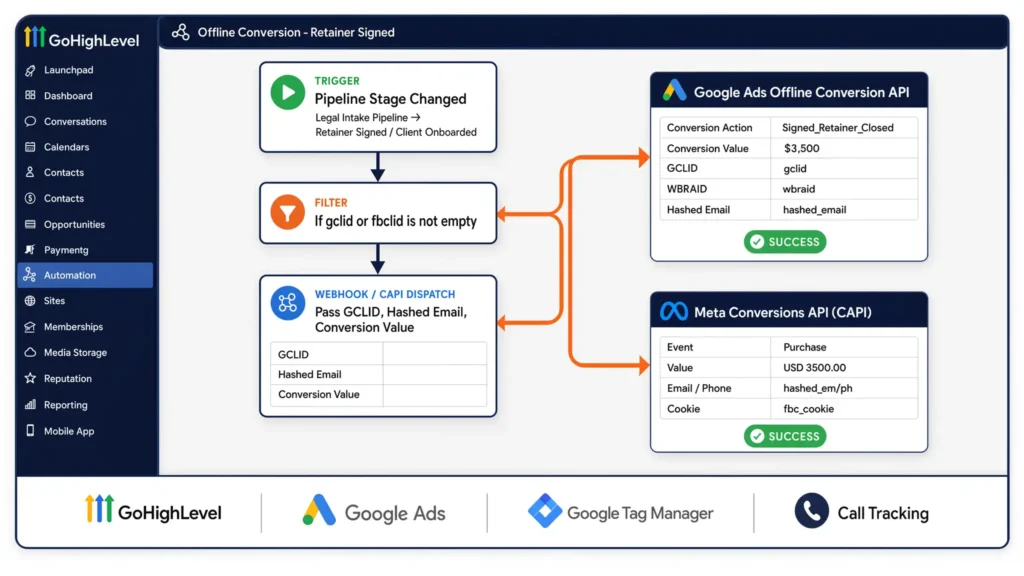Click the Call Tracking phone icon

812,511
